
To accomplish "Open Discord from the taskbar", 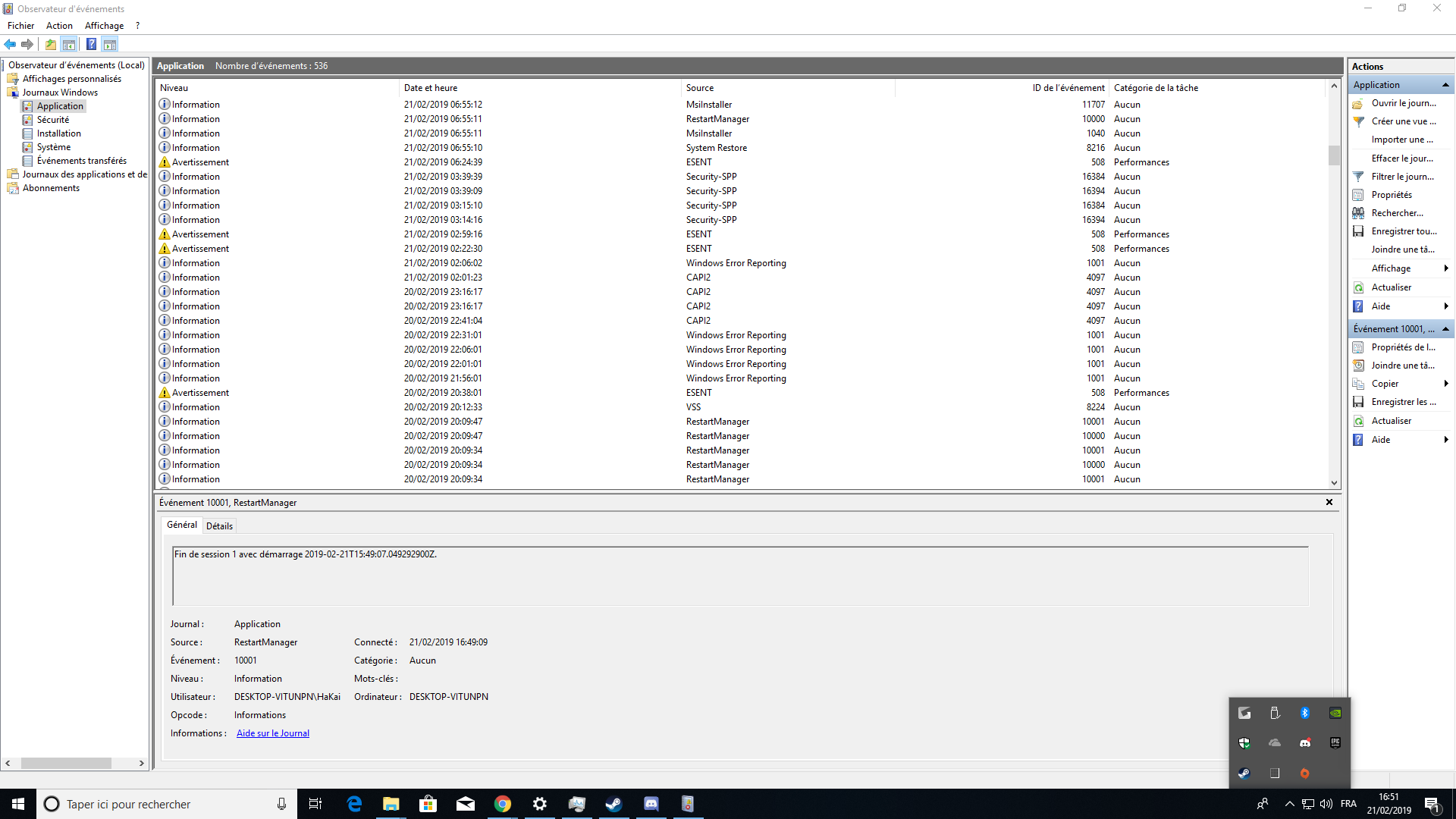I will (651, 804).
